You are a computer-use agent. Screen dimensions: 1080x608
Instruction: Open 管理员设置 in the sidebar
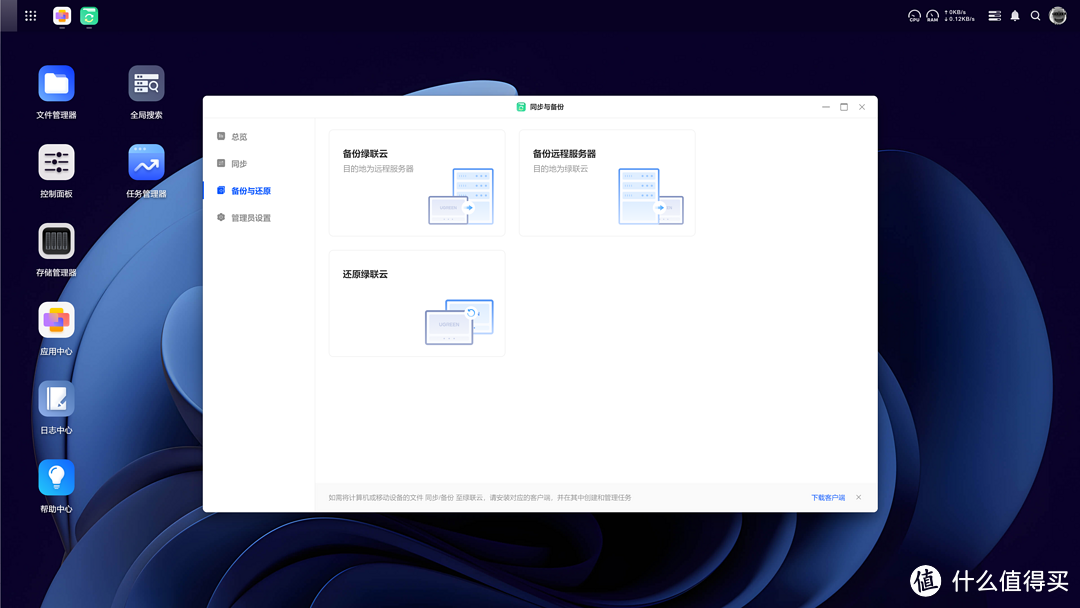250,218
